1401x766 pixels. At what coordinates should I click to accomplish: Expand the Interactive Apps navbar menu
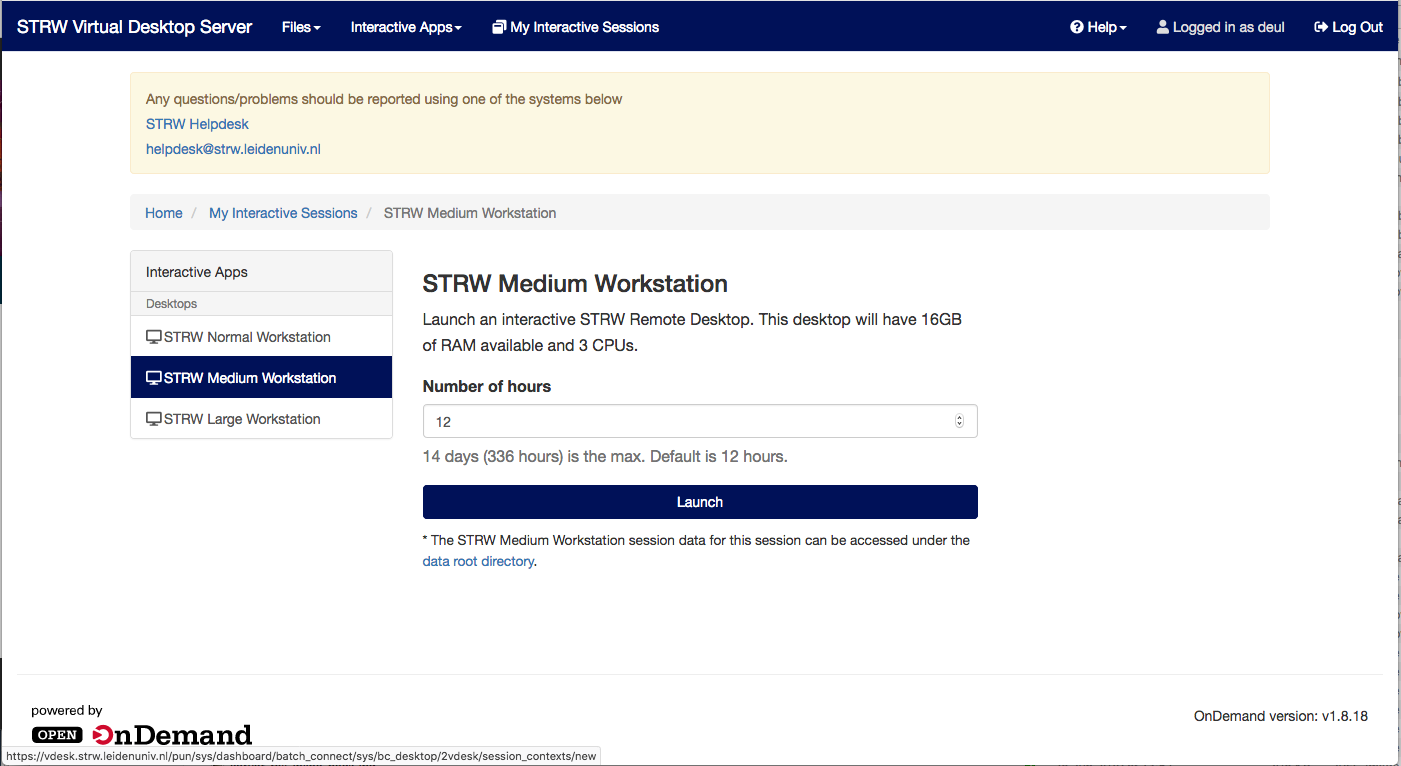pos(406,27)
